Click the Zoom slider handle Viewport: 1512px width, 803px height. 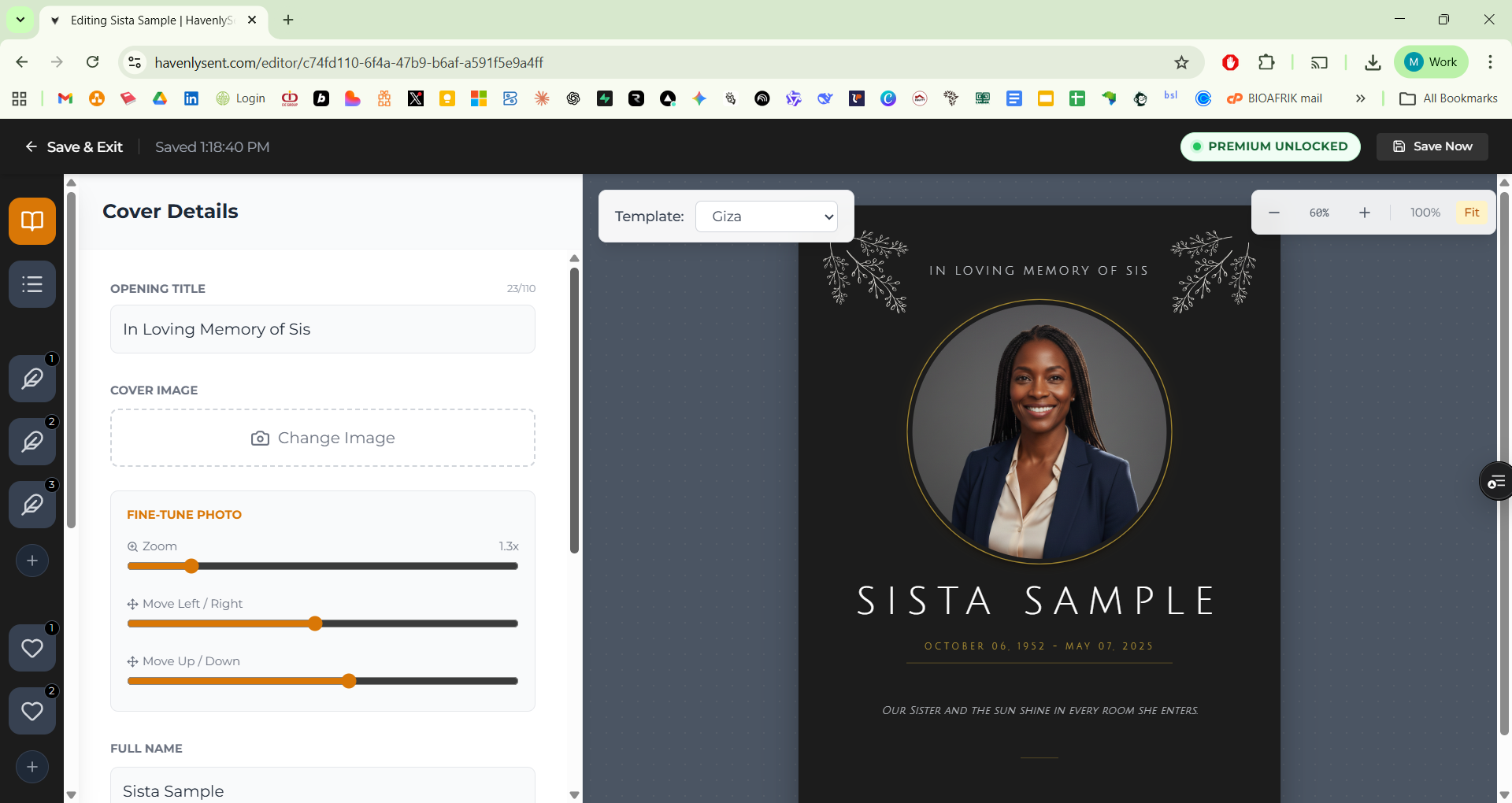pos(191,566)
